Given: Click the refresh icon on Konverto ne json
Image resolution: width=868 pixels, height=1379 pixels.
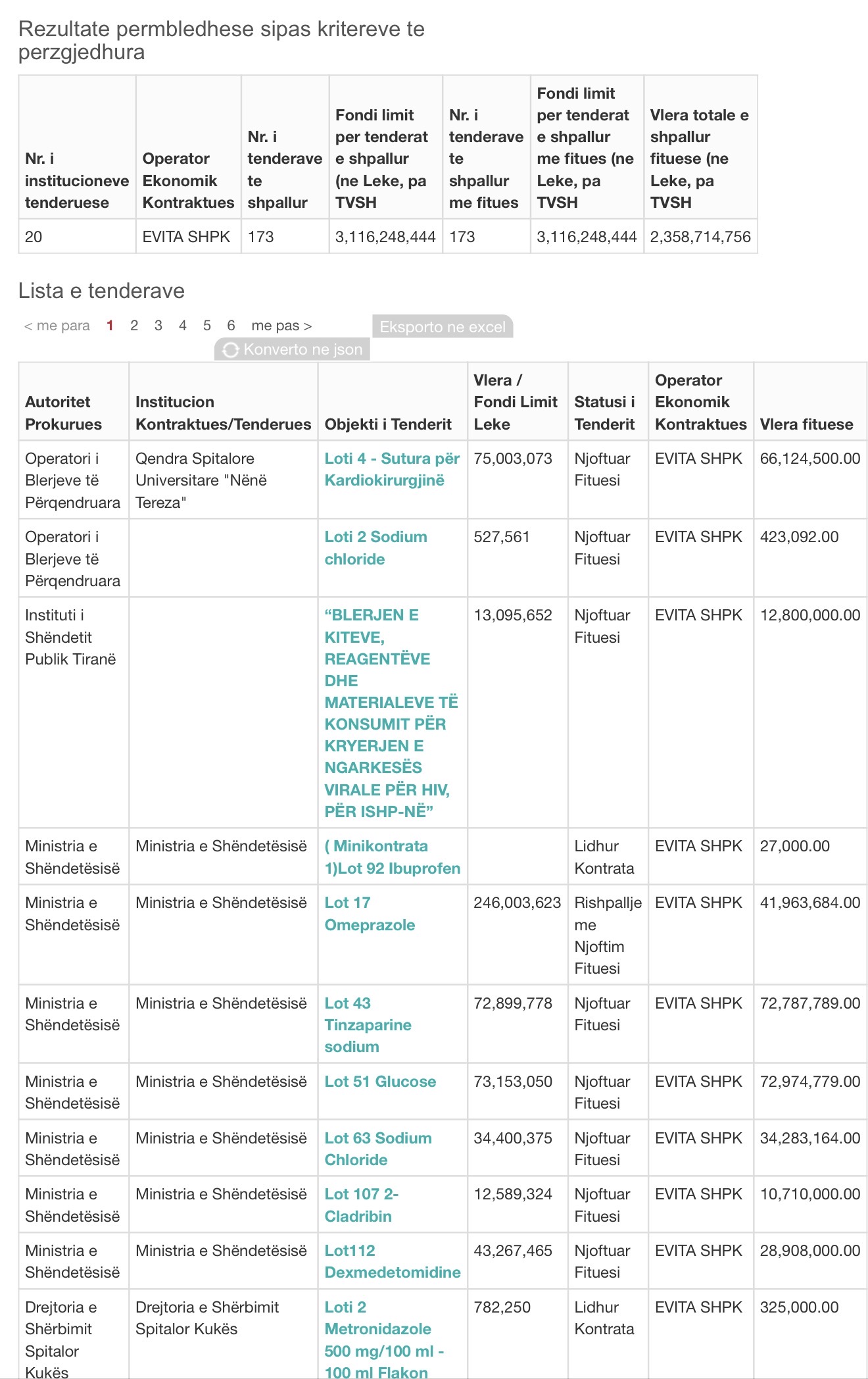Looking at the screenshot, I should [x=230, y=350].
